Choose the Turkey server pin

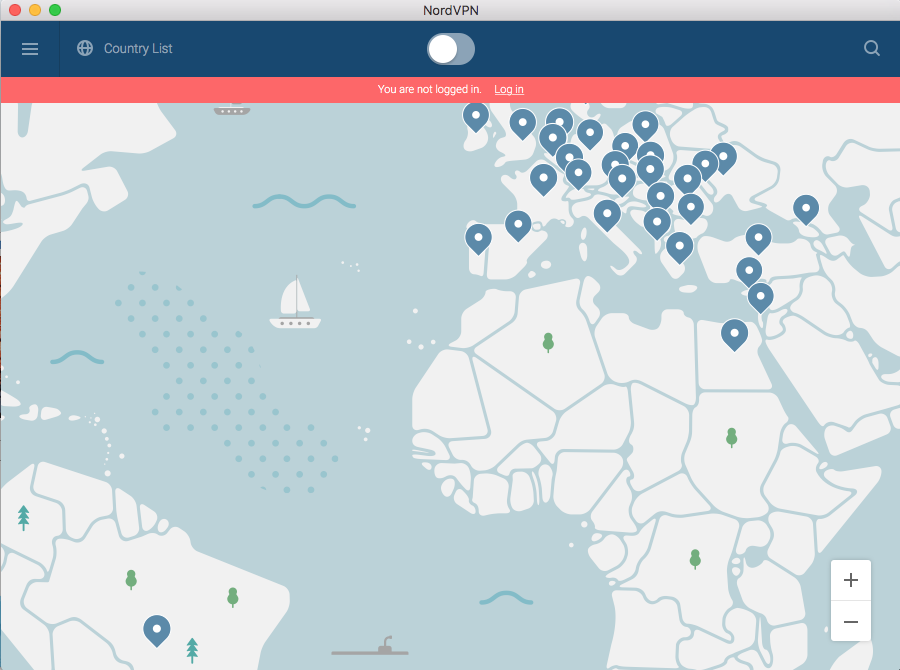(758, 237)
